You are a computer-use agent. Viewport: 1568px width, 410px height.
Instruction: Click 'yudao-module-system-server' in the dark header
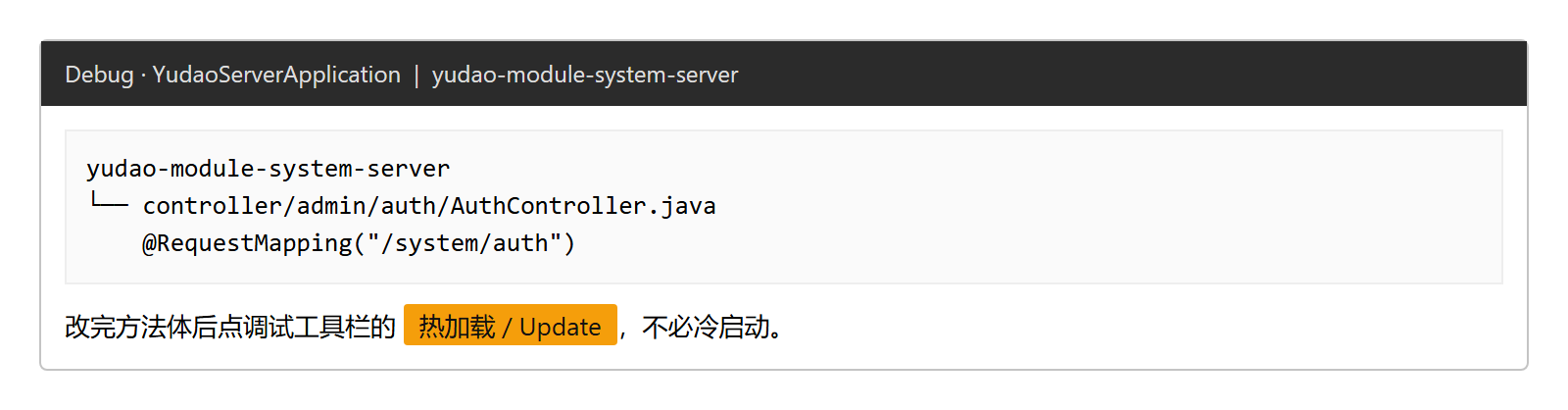[585, 75]
